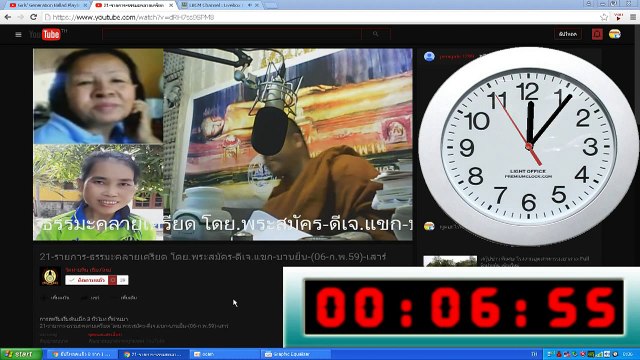640x360 pixels.
Task: Click the More action under video
Action: tap(125, 298)
